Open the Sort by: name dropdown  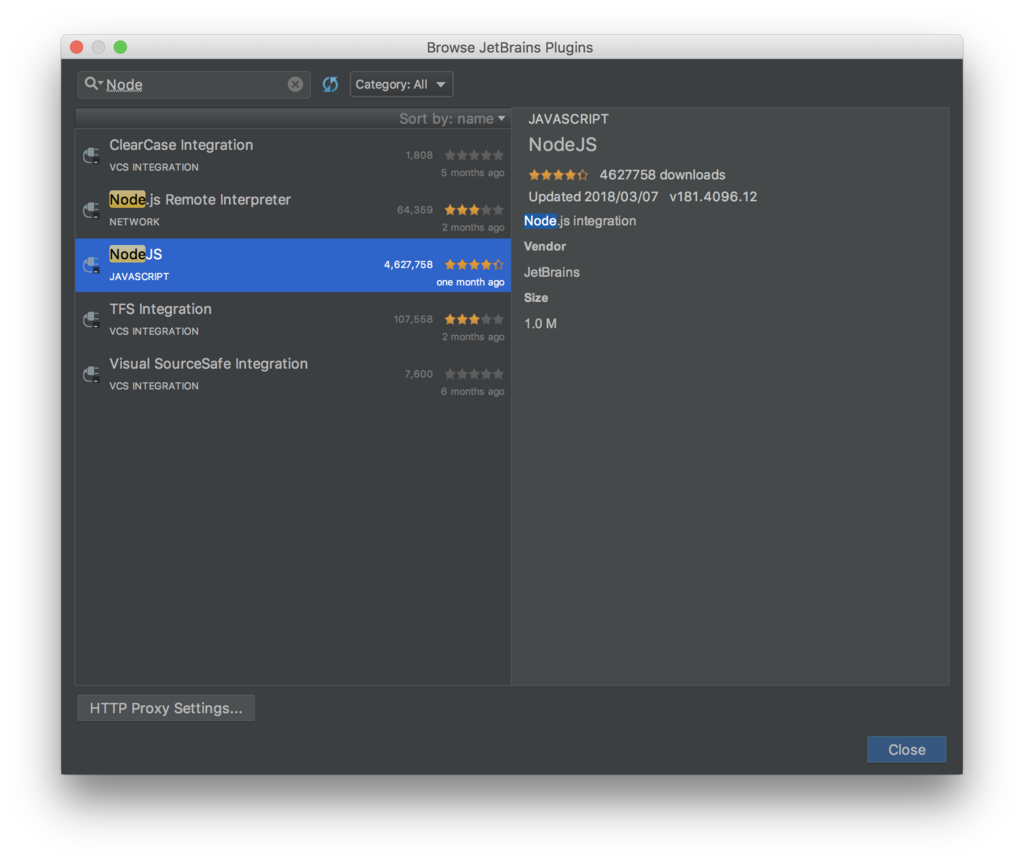[x=453, y=118]
